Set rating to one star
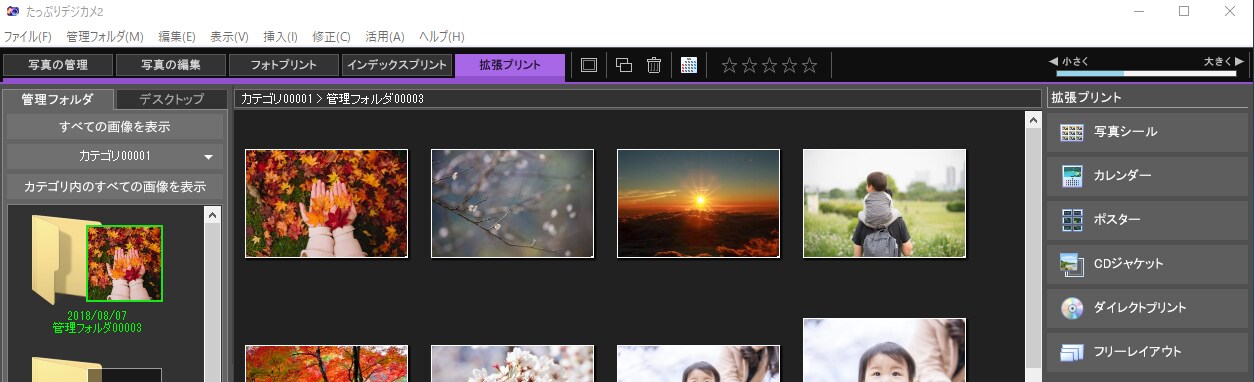The width and height of the screenshot is (1254, 382). click(x=729, y=65)
